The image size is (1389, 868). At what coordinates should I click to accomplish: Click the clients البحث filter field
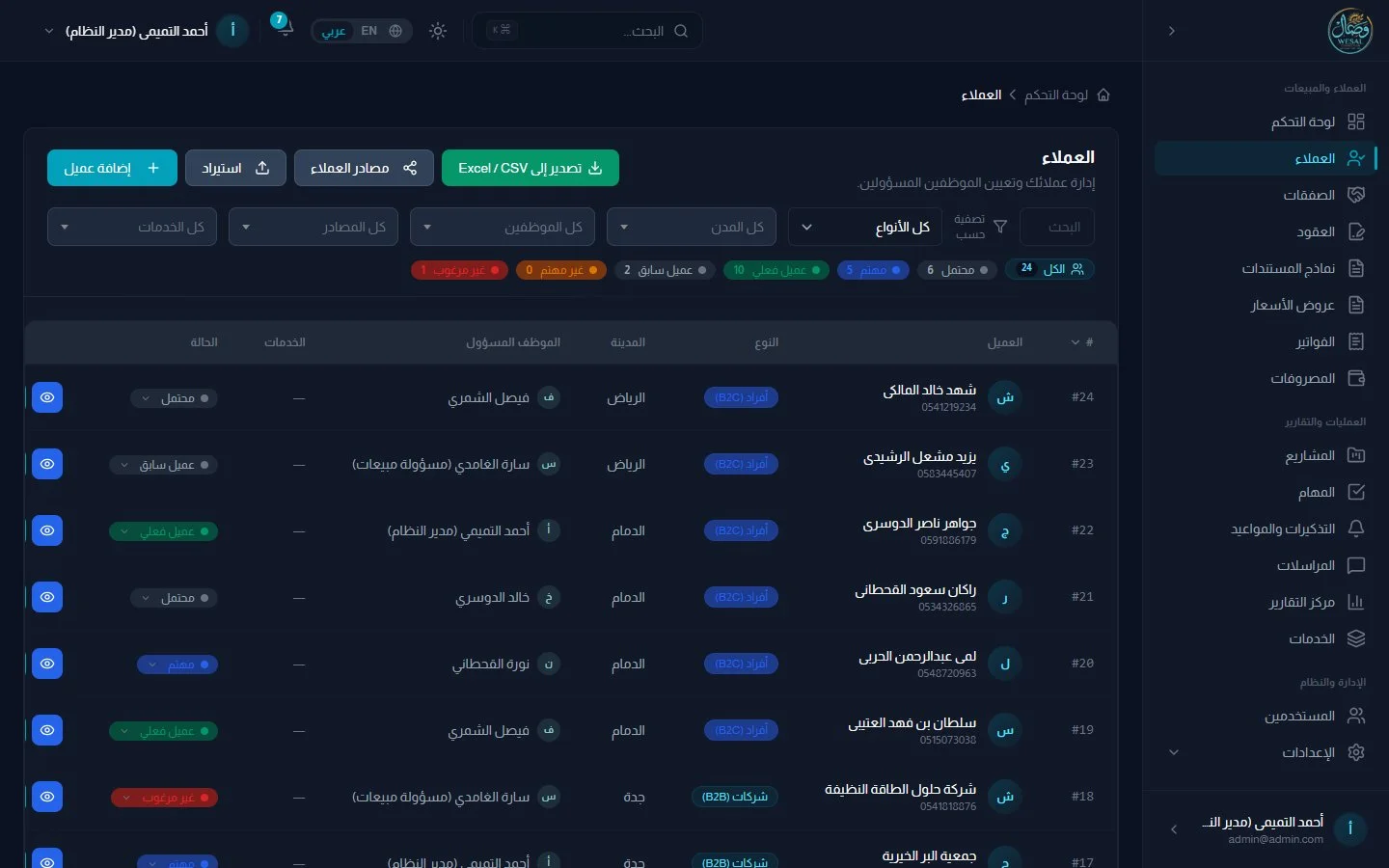coord(1057,227)
